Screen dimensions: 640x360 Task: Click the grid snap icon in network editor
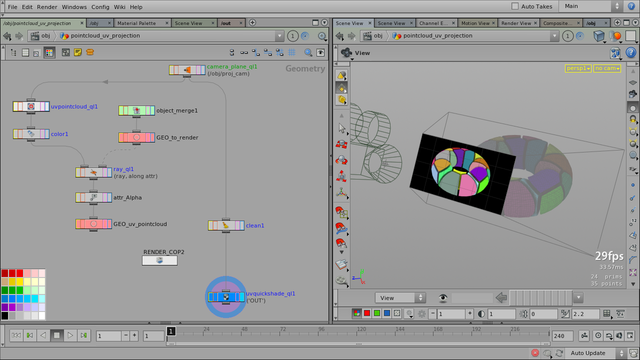click(x=292, y=52)
